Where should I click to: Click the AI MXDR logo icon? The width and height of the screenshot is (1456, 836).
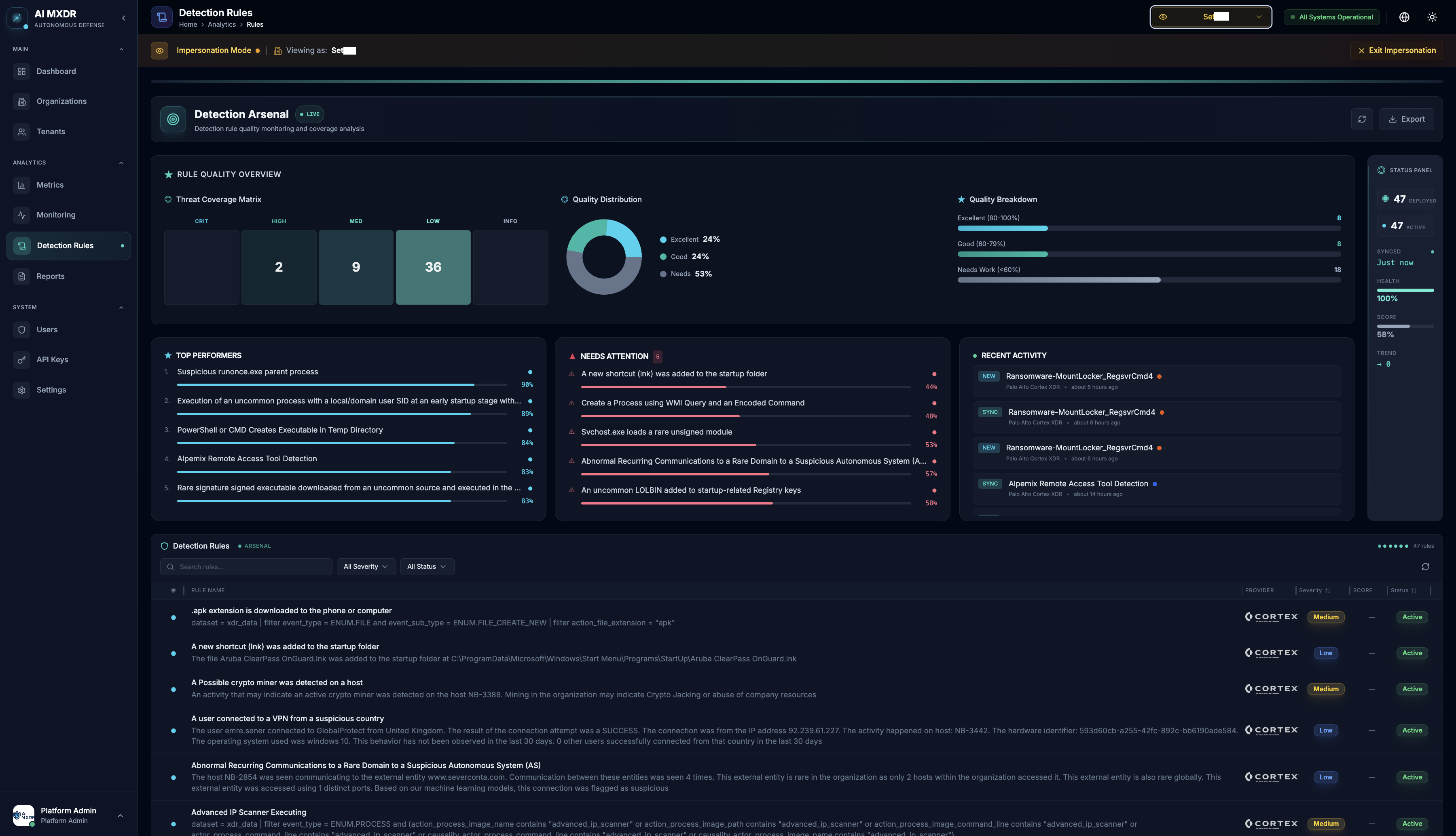(17, 18)
